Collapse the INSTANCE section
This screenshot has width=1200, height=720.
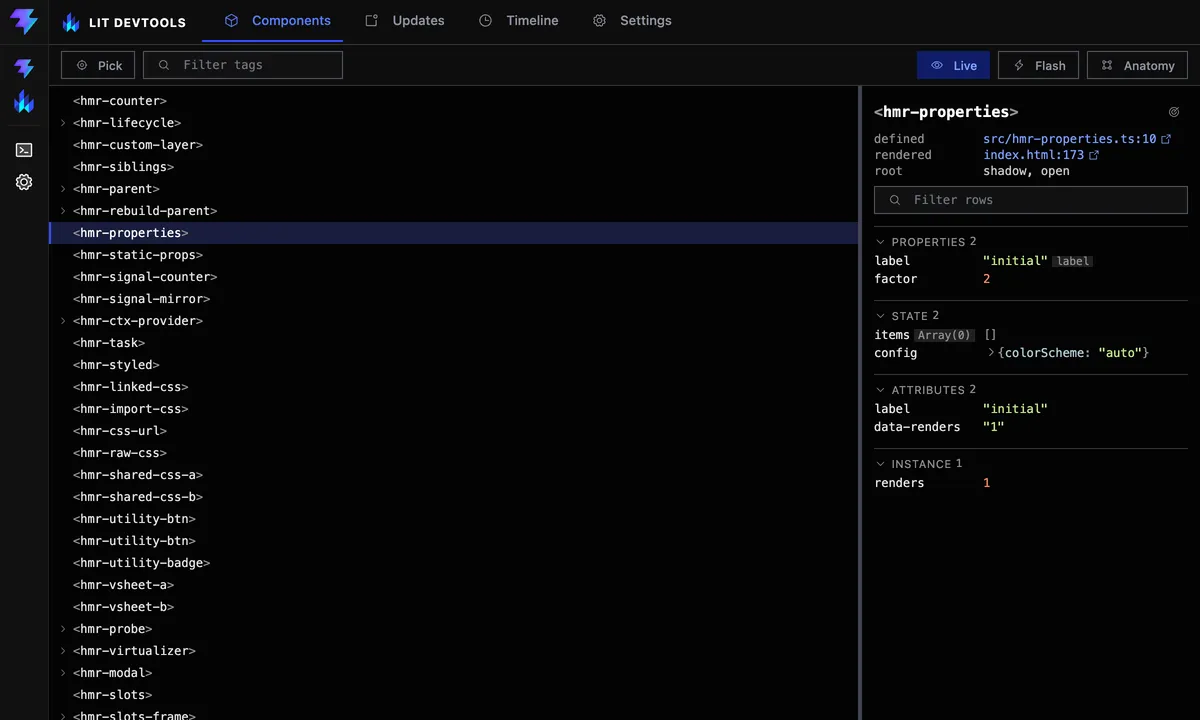(x=918, y=464)
